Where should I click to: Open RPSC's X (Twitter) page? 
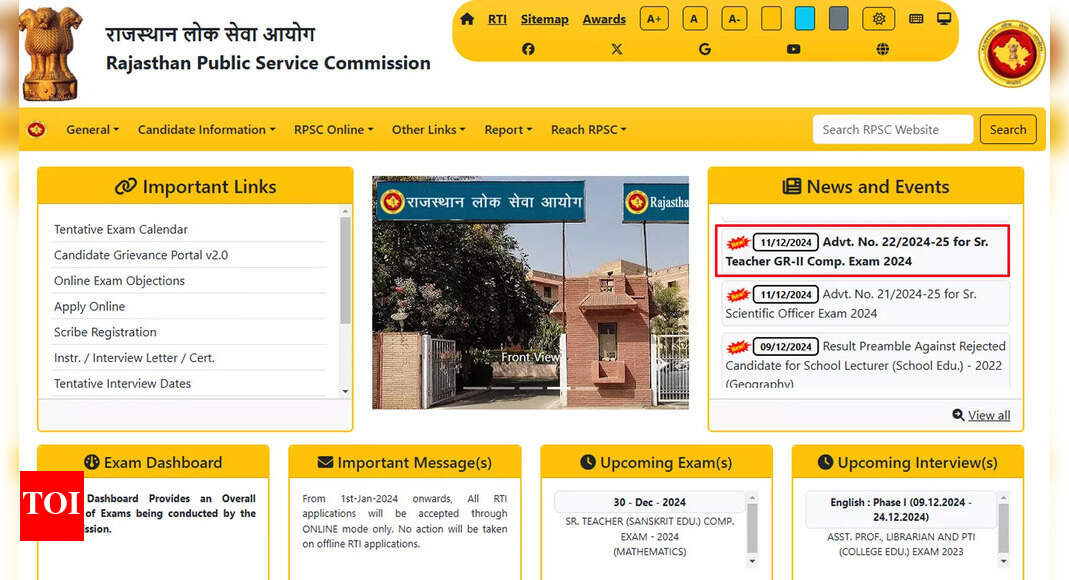(x=617, y=49)
